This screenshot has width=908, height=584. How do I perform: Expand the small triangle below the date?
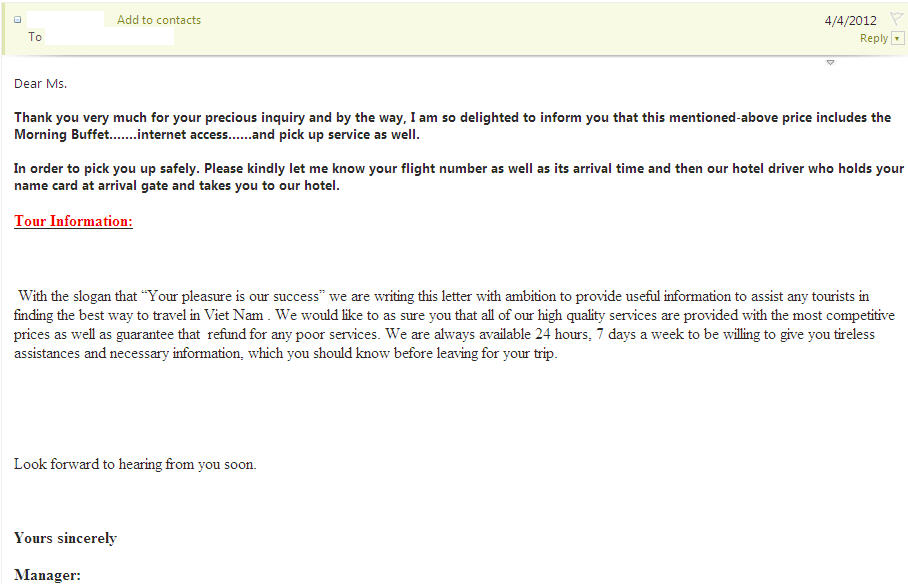[830, 62]
